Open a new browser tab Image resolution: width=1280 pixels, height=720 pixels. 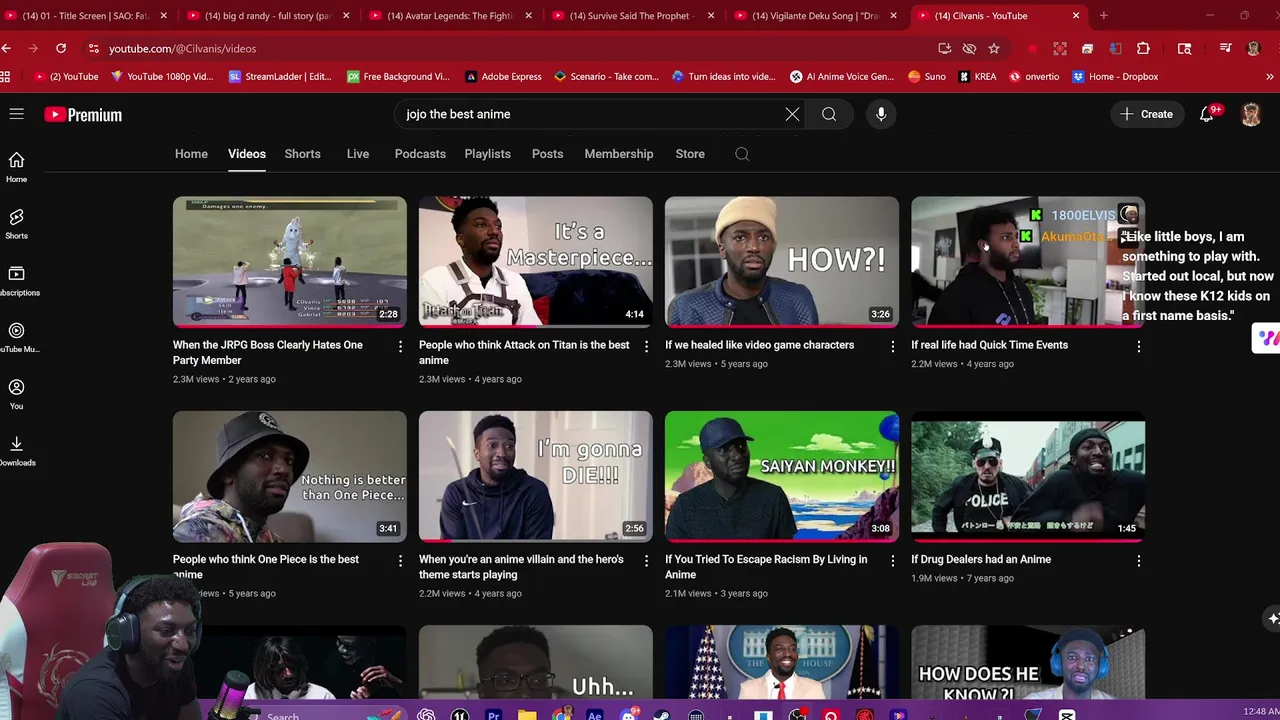(1103, 15)
